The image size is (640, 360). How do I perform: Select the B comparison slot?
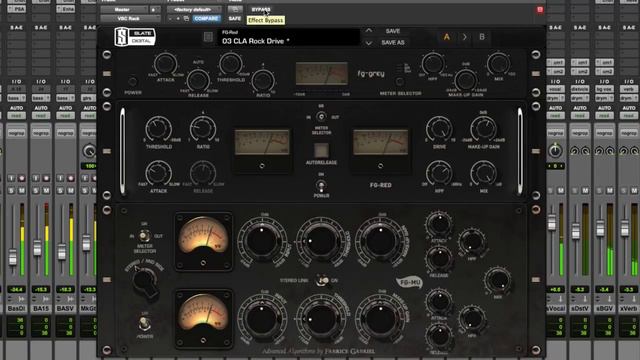[x=482, y=37]
